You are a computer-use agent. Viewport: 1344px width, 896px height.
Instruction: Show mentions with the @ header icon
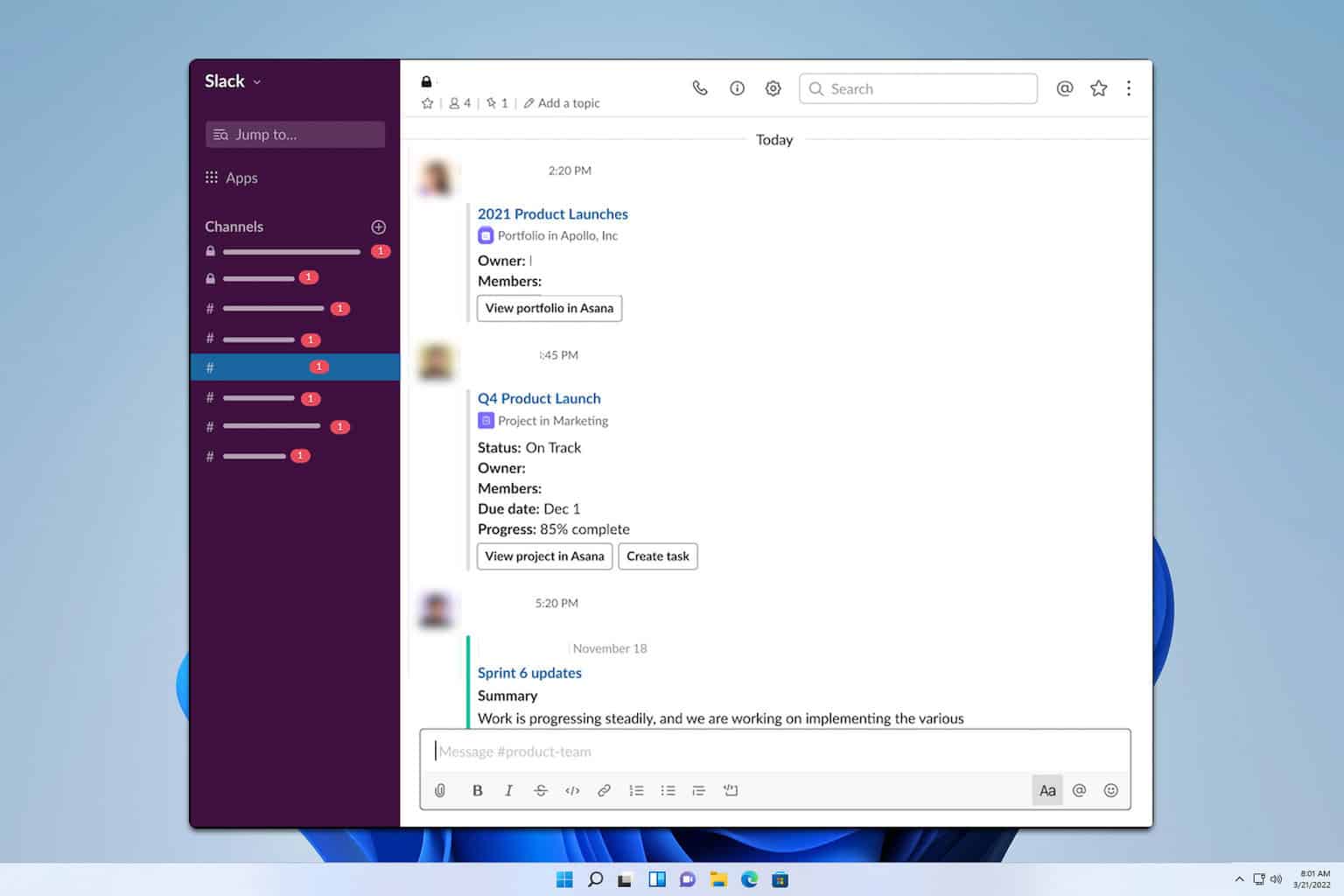(1065, 88)
